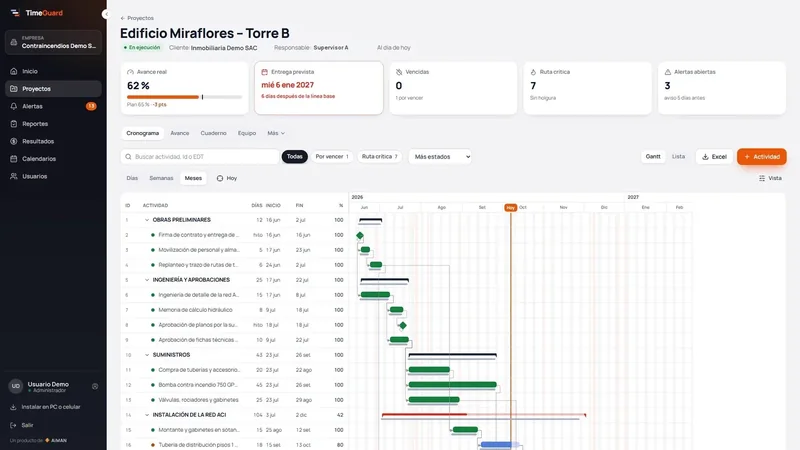Open Alertas in the sidebar

[53, 106]
